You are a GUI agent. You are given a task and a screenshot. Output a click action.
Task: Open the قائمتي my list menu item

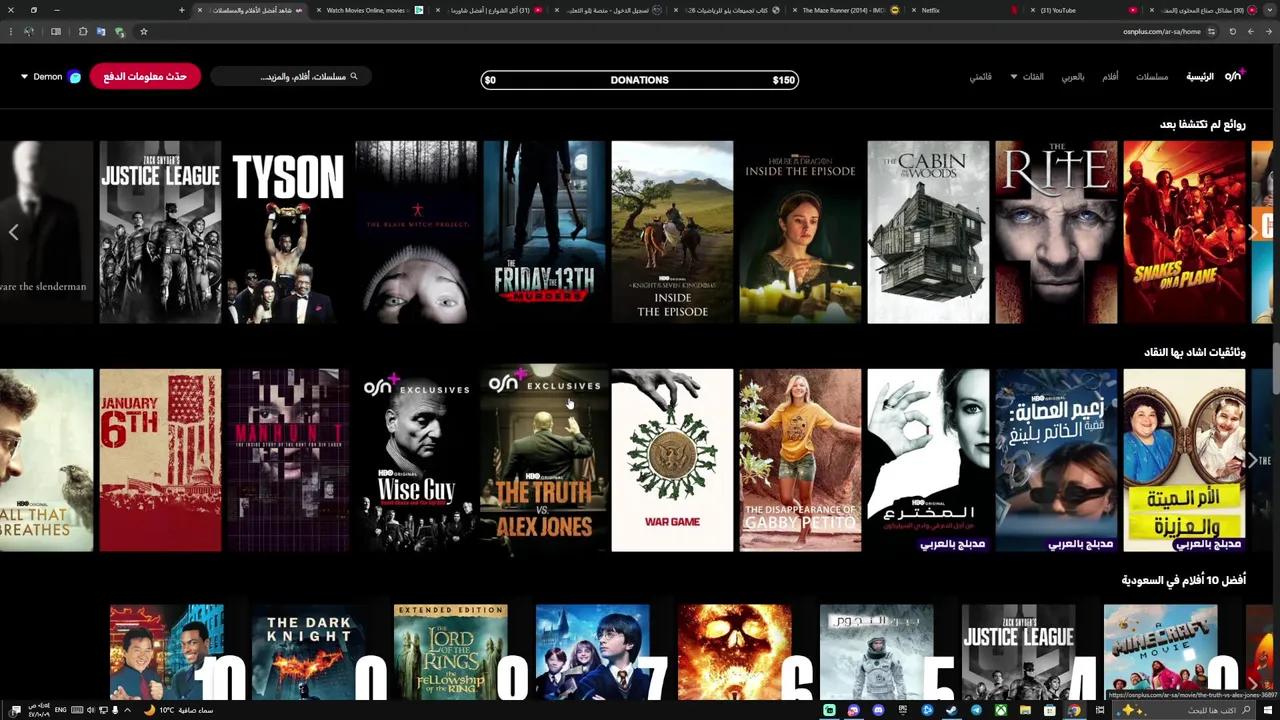(980, 77)
